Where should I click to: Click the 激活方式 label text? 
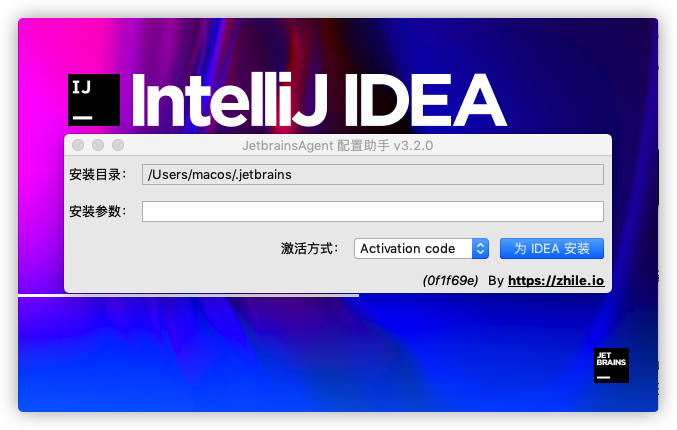(309, 248)
